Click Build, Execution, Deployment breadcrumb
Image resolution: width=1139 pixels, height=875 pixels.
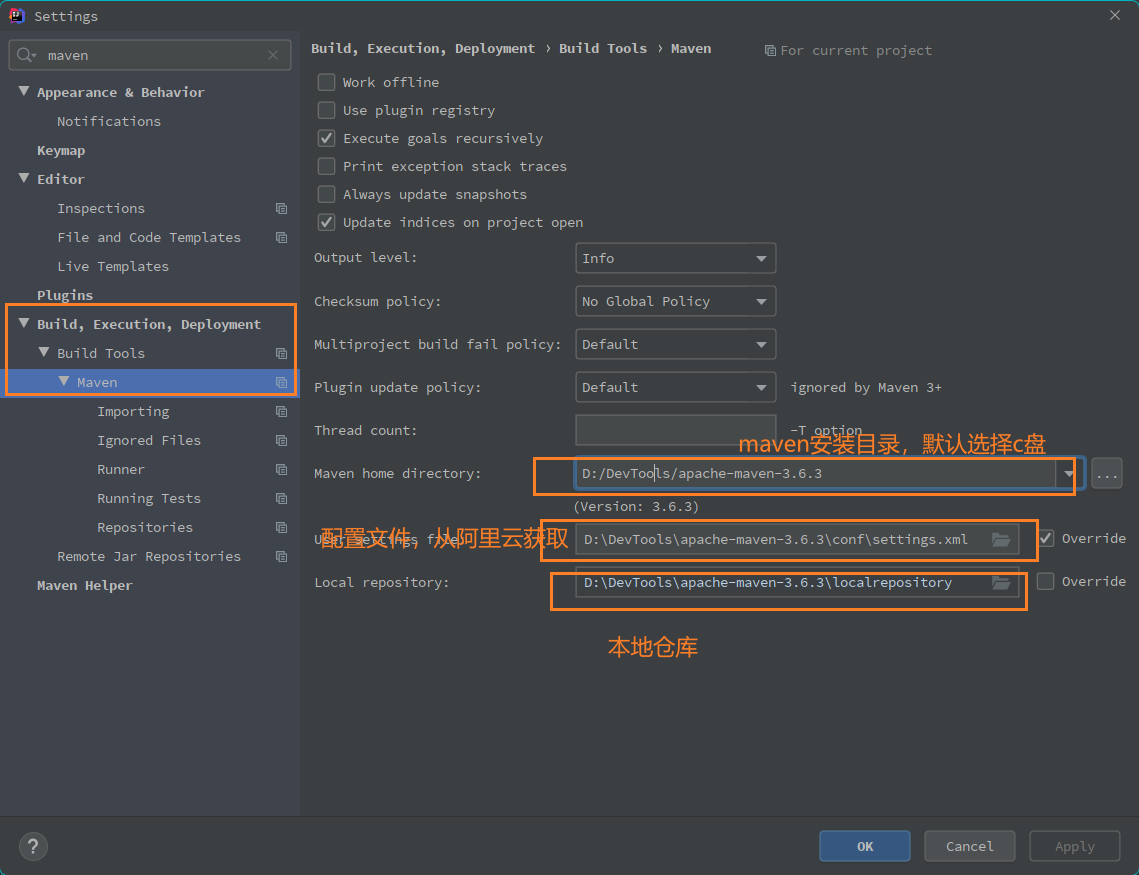pyautogui.click(x=423, y=49)
